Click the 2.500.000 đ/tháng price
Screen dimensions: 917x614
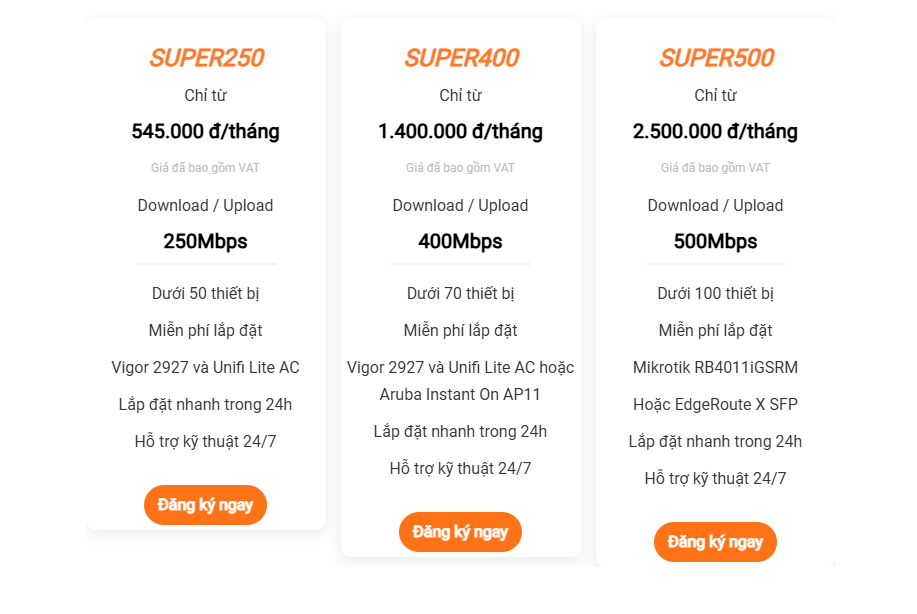pyautogui.click(x=715, y=131)
